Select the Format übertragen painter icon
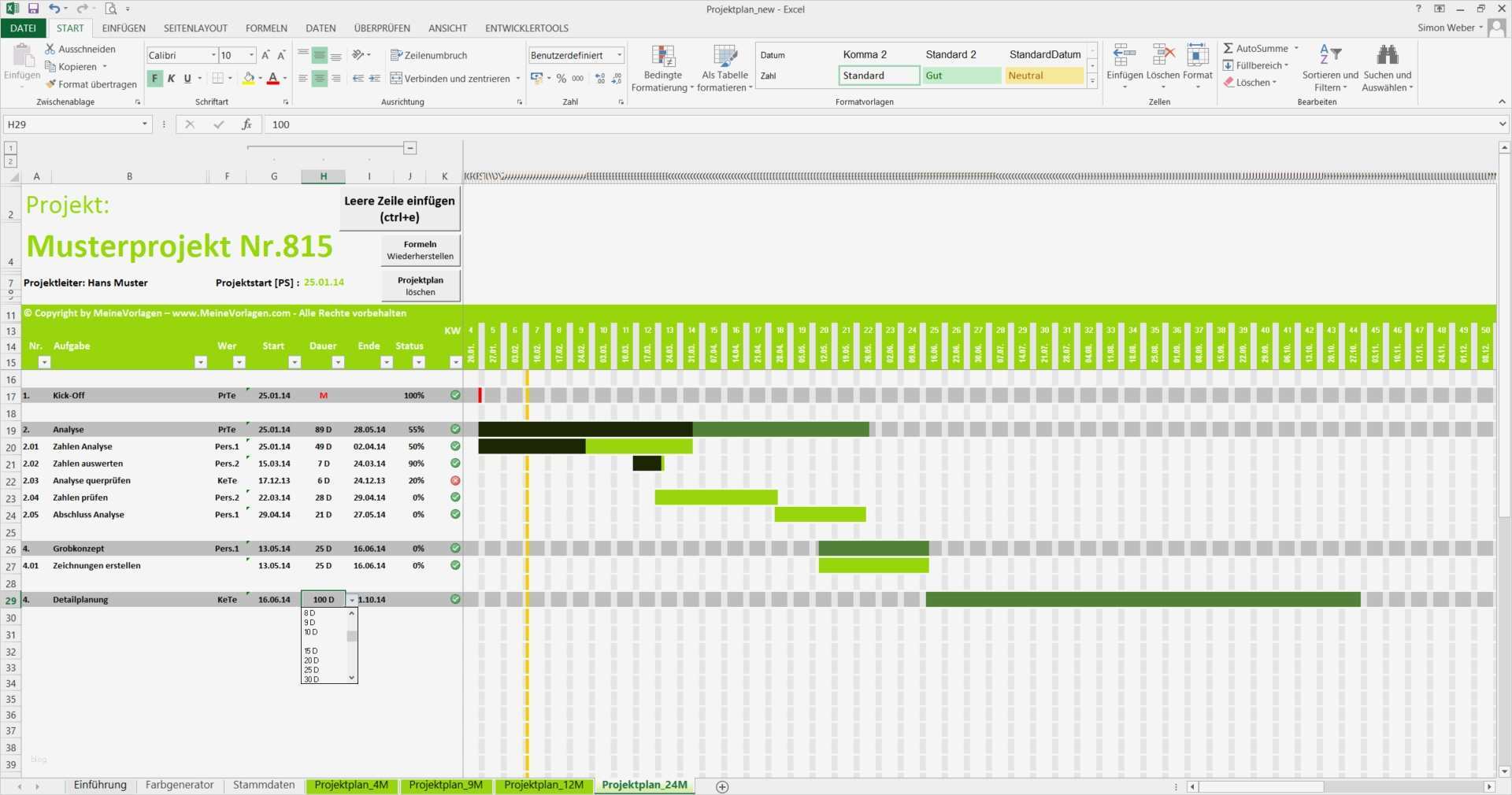This screenshot has width=1512, height=795. point(52,84)
